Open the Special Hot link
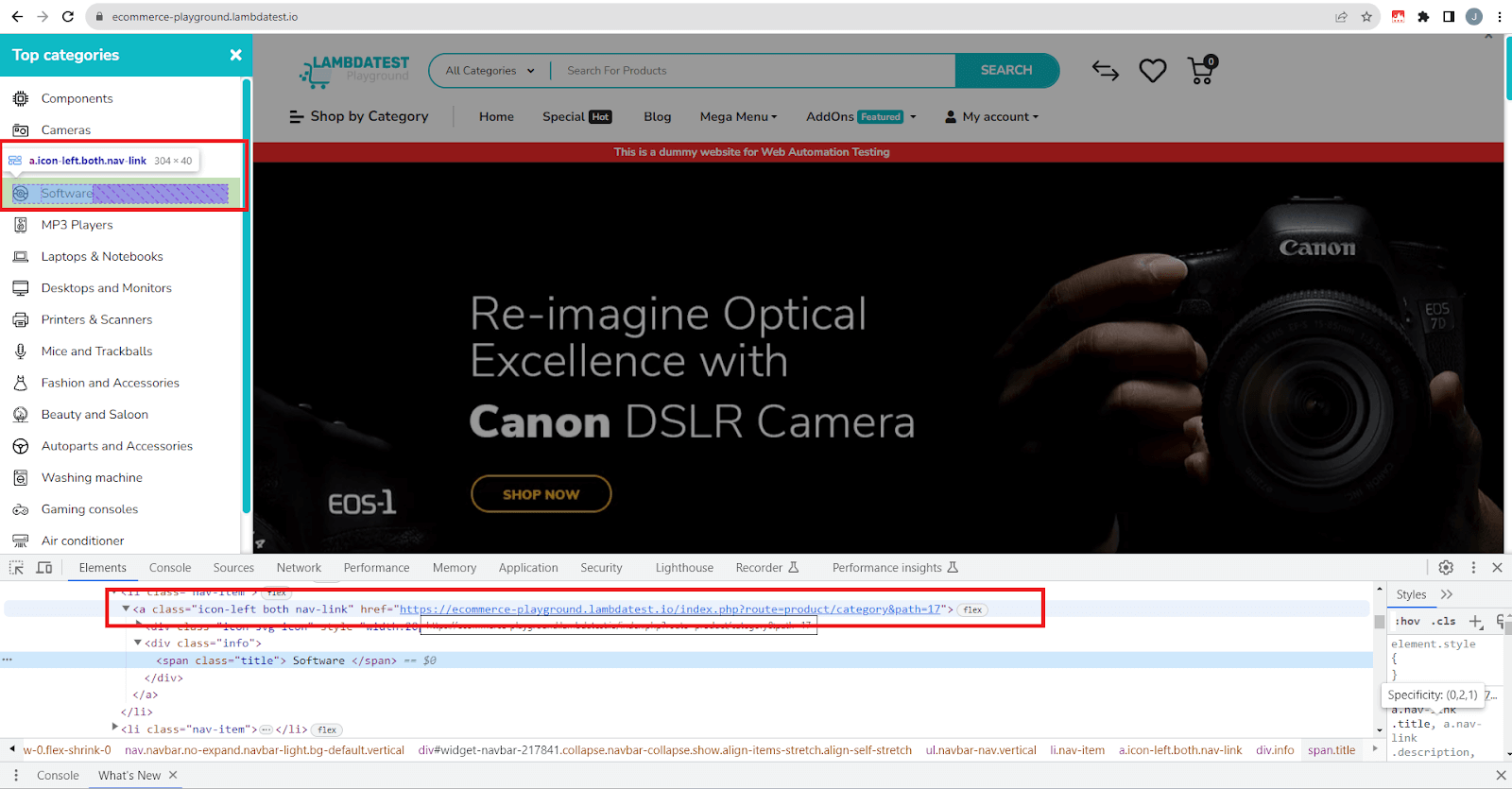 (x=577, y=117)
